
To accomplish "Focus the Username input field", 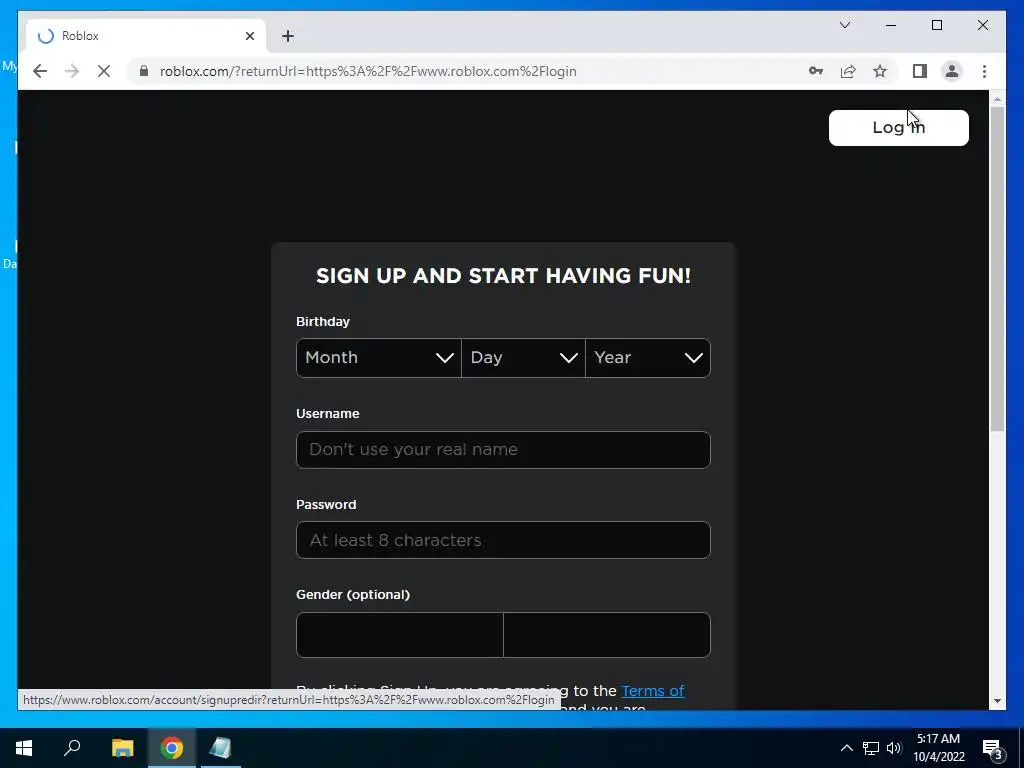I will pyautogui.click(x=503, y=449).
